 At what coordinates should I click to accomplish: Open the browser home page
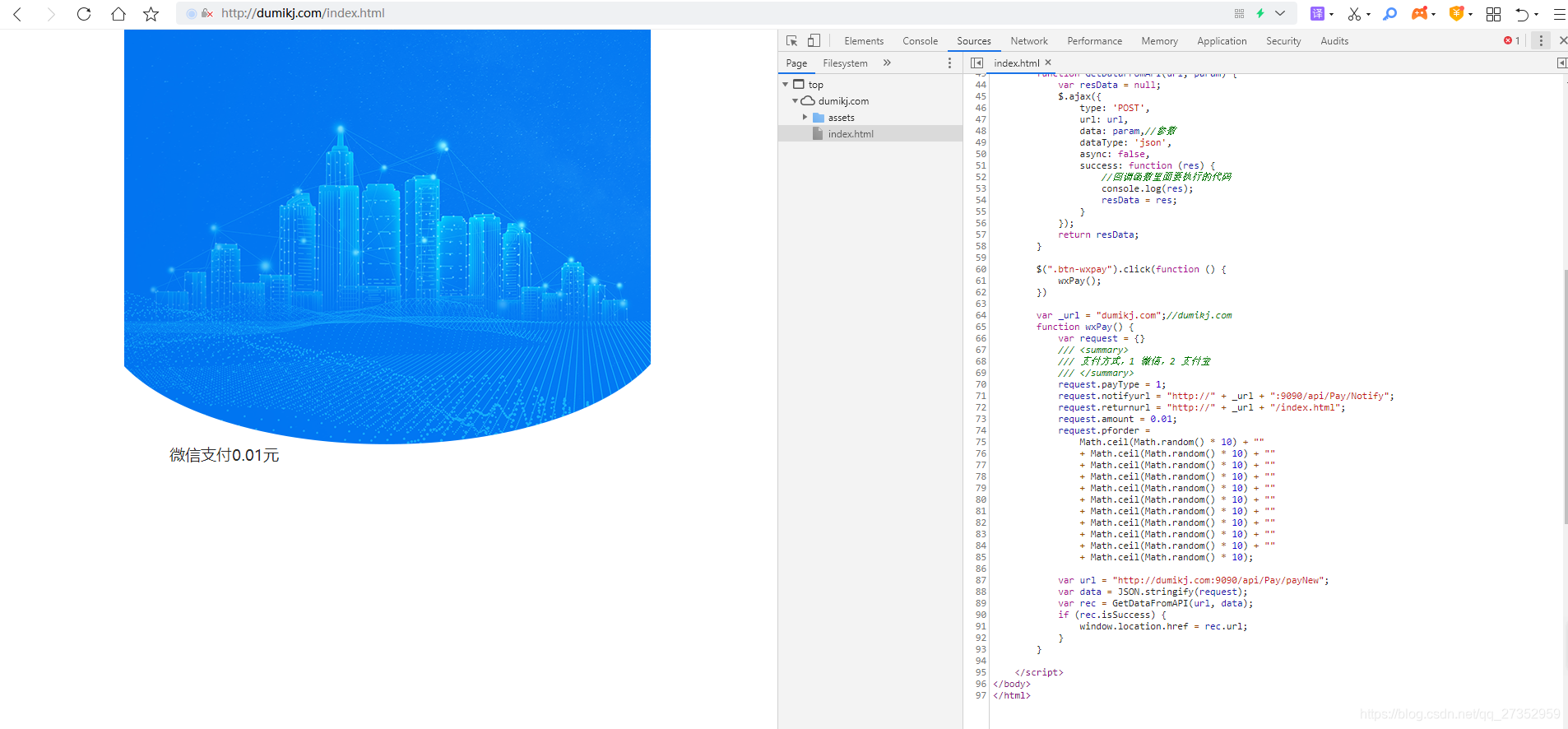pyautogui.click(x=118, y=14)
